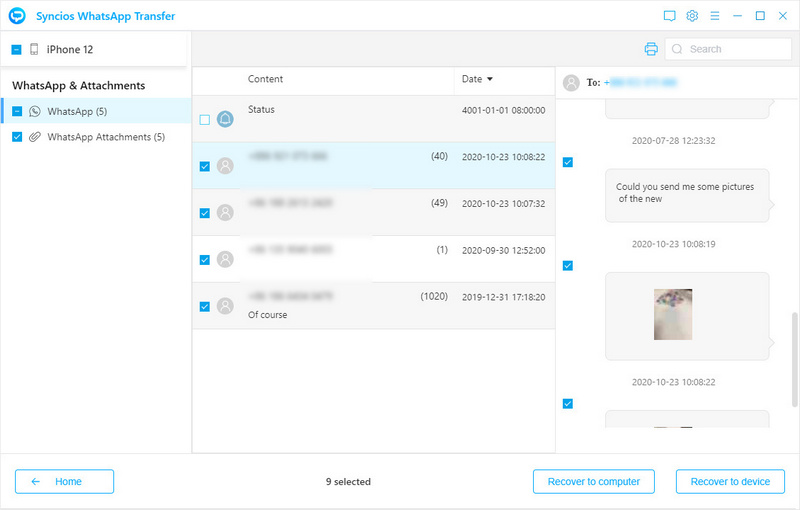Uncheck the chat dated 2020-09-30 12:52:00

pos(205,260)
